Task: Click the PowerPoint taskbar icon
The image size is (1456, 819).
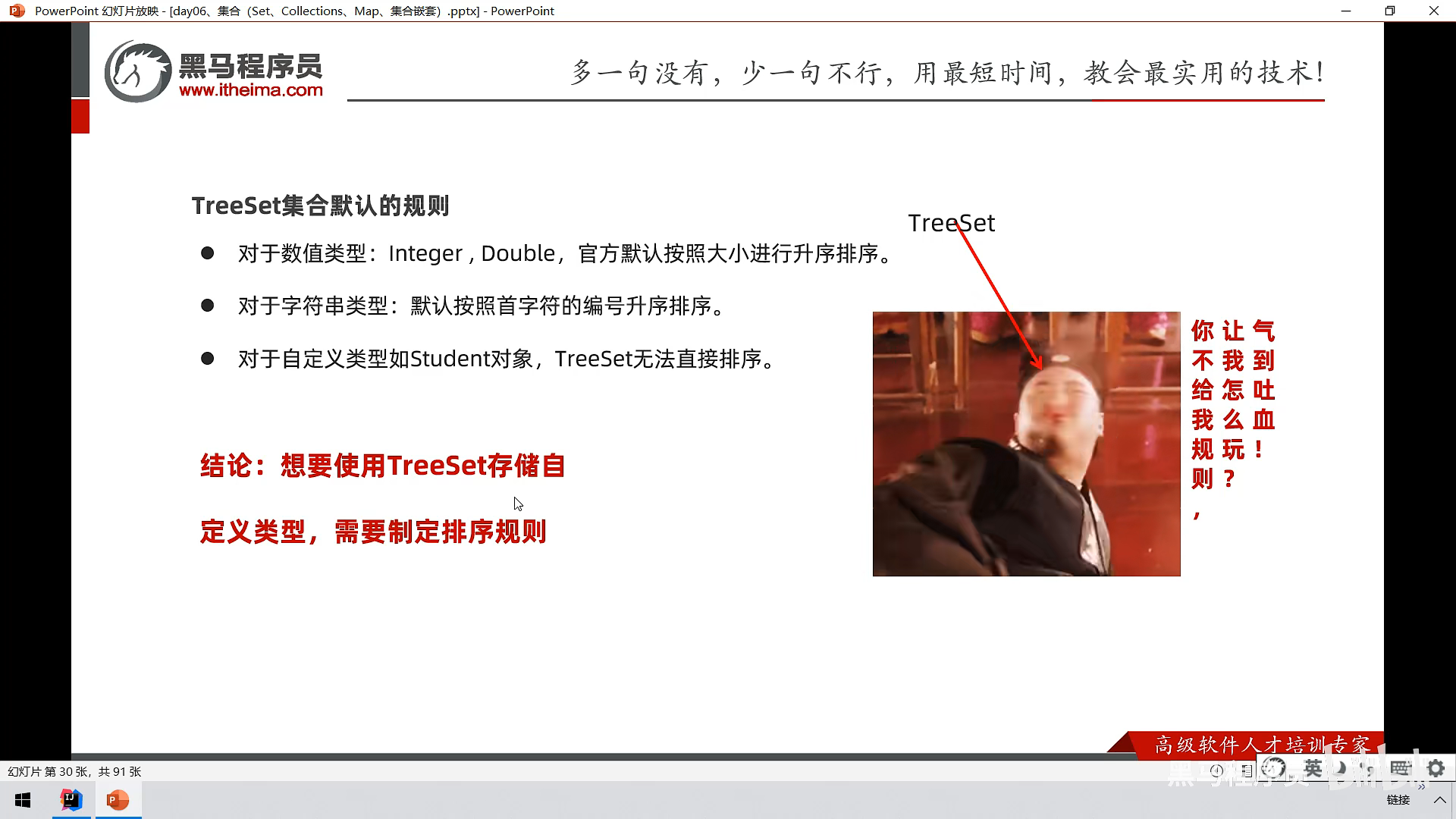Action: click(x=118, y=800)
